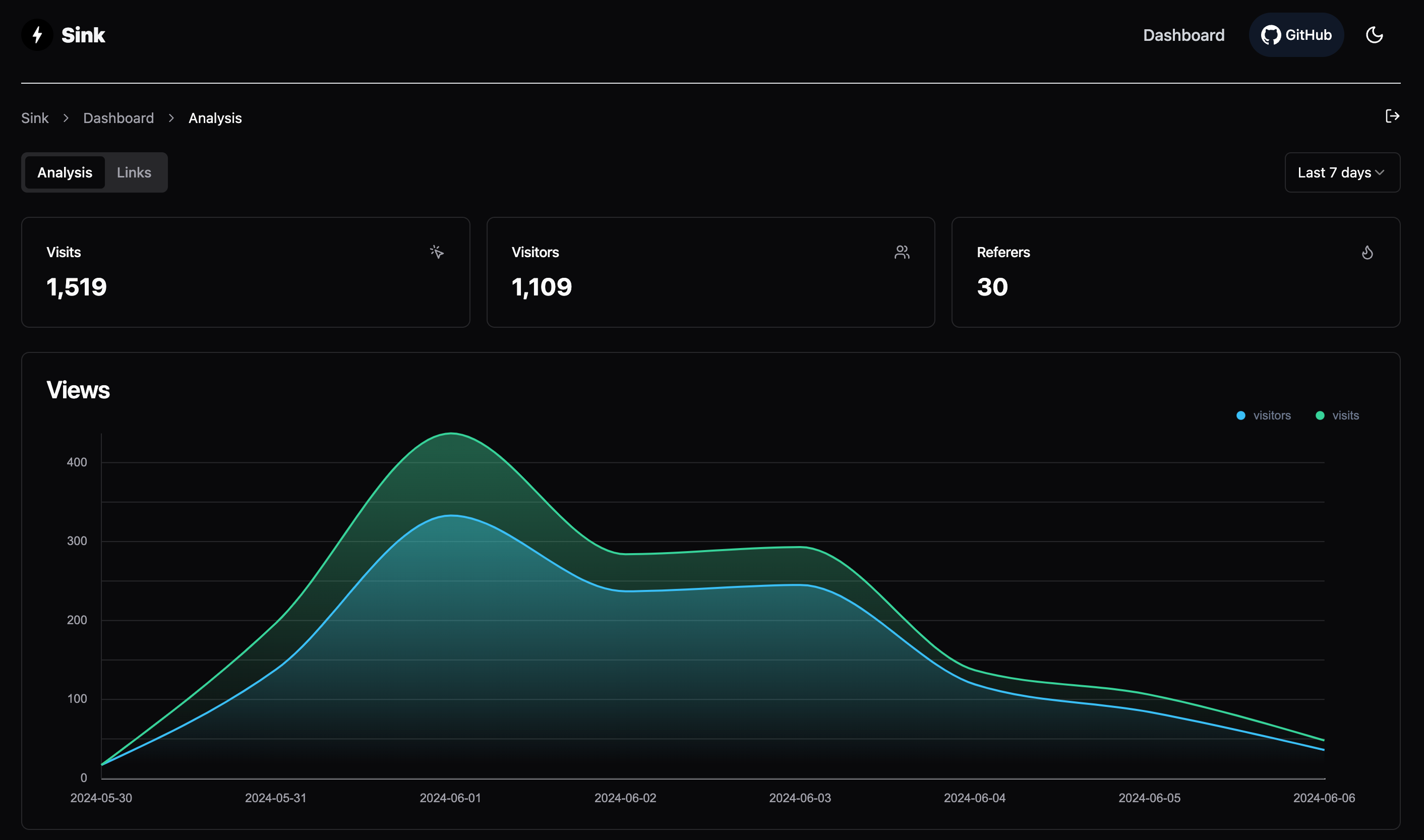Click the 2024-06-04 x-axis label
This screenshot has width=1424, height=840.
coord(975,798)
